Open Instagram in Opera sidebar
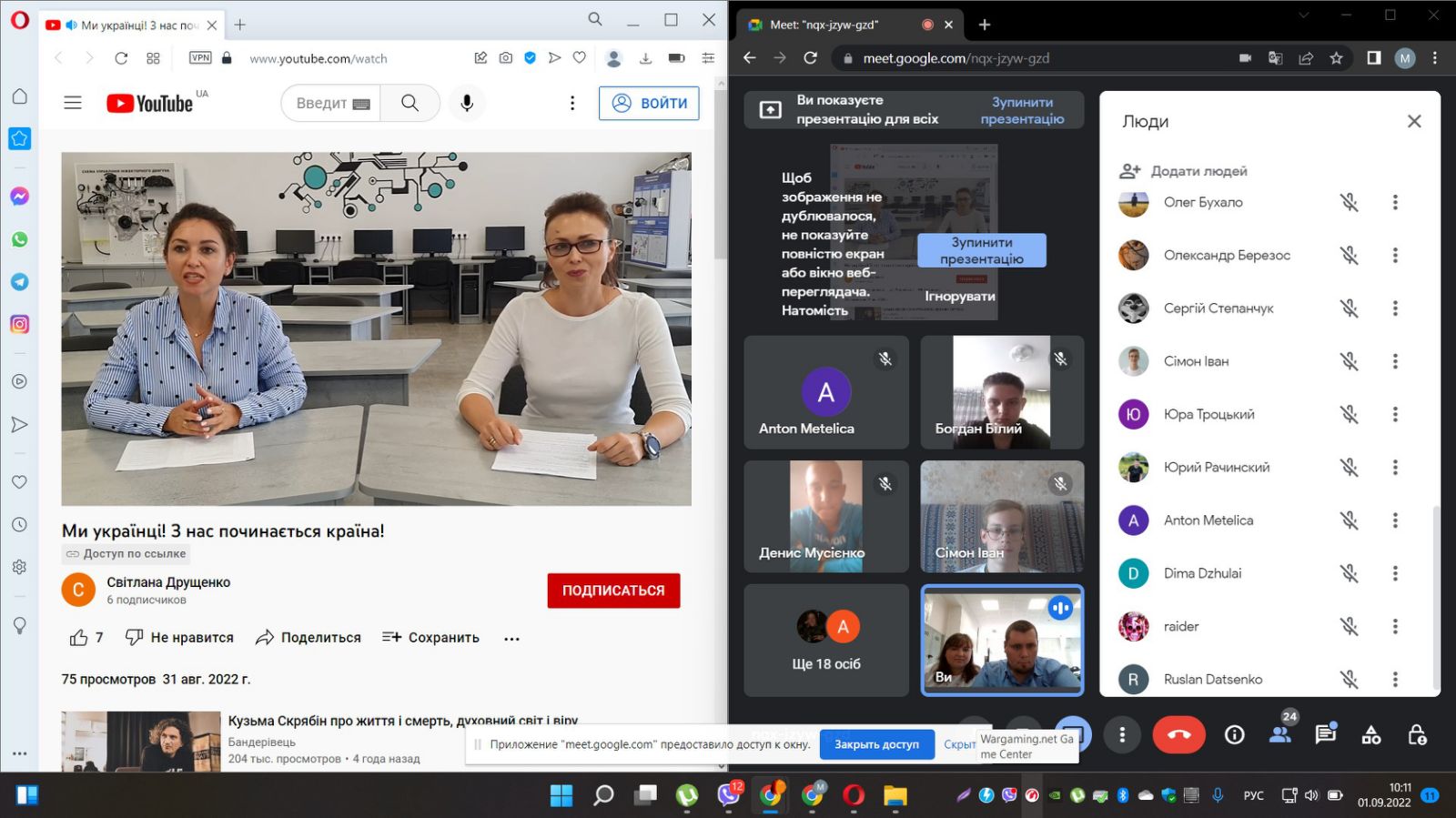The image size is (1456, 818). click(x=19, y=324)
